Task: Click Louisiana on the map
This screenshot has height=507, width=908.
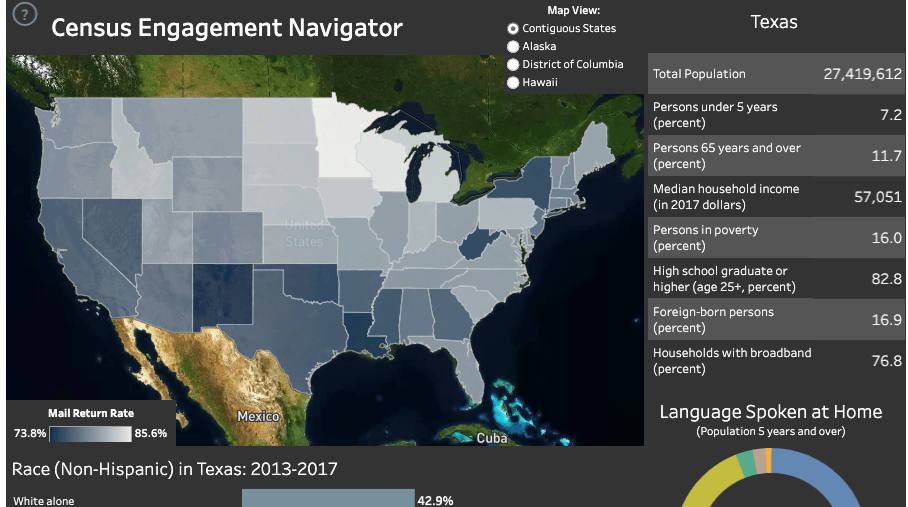Action: tap(362, 336)
